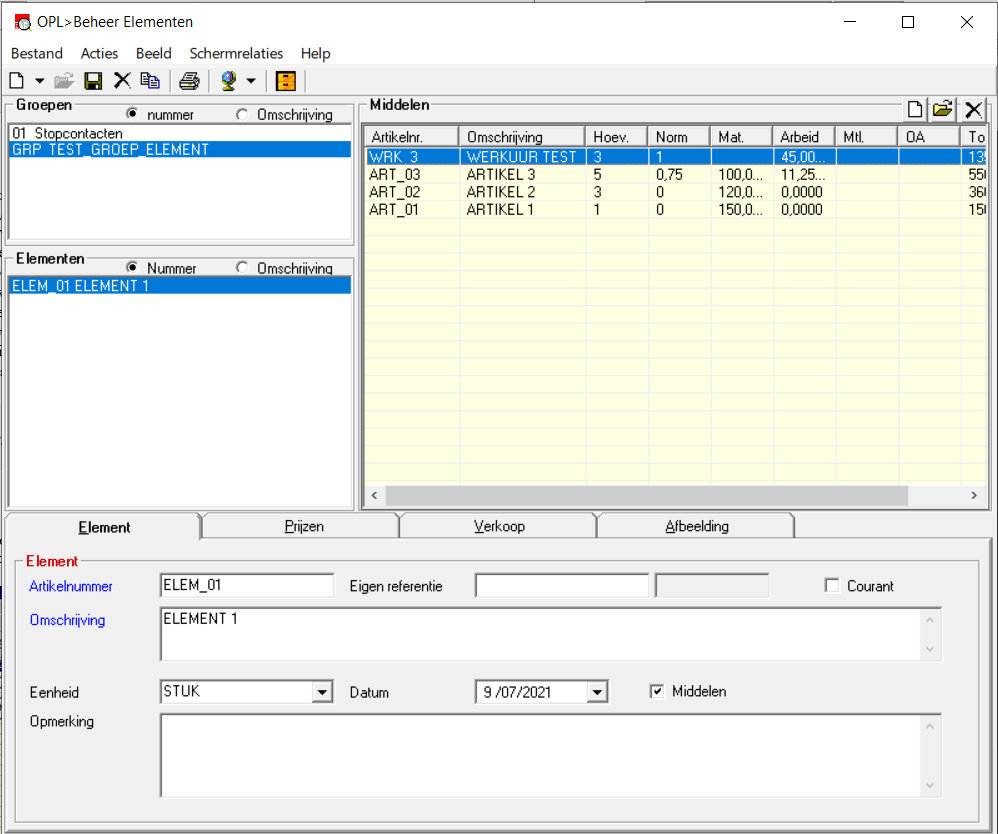The image size is (998, 834).
Task: Click the Open folder toolbar icon
Action: pyautogui.click(x=64, y=81)
